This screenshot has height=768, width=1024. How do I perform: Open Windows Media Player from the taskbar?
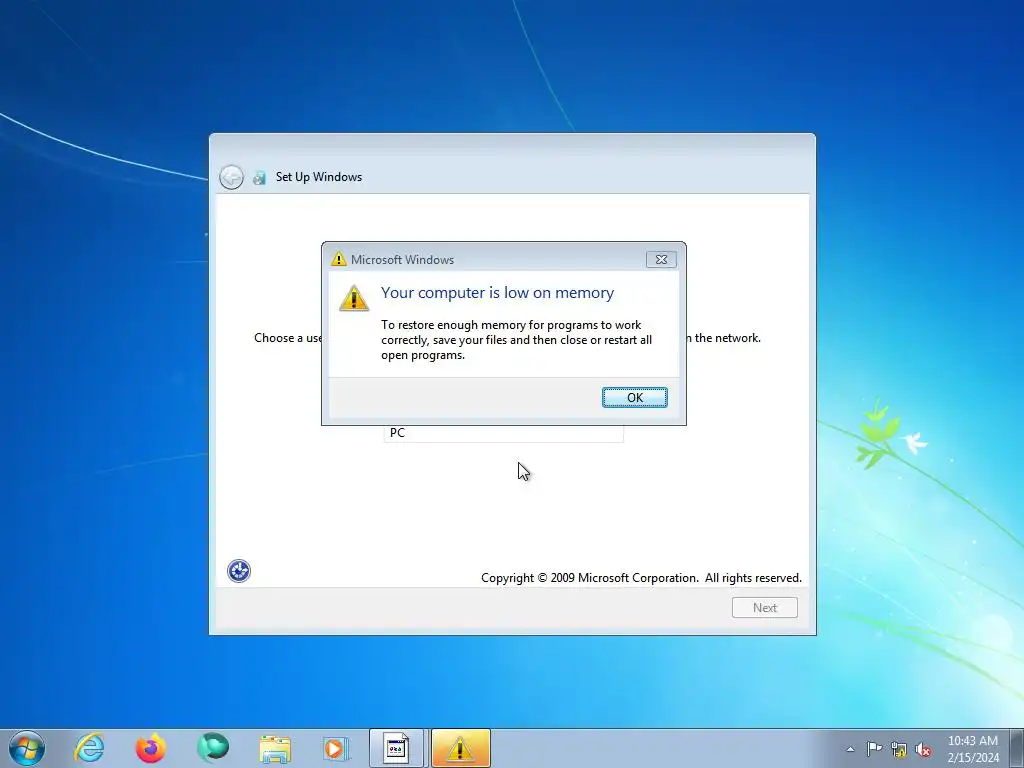(336, 748)
